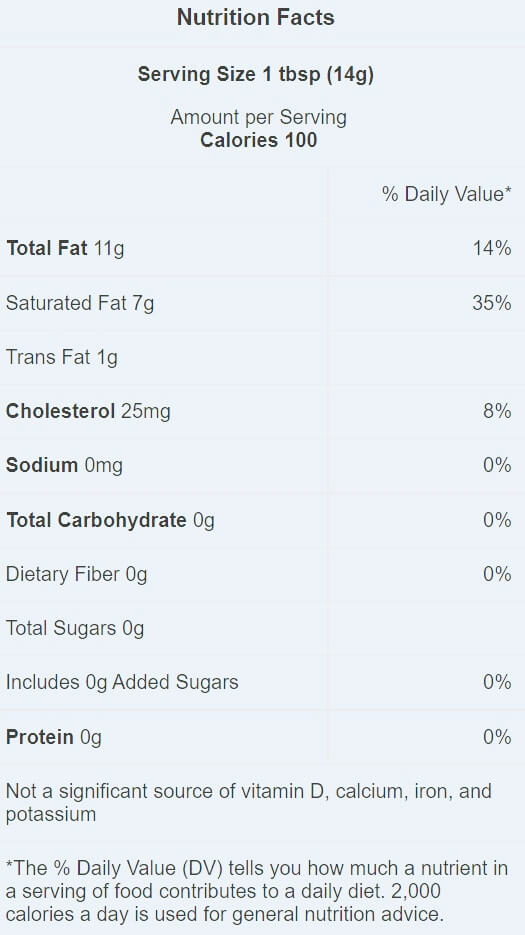Image resolution: width=525 pixels, height=935 pixels.
Task: Select the Trans Fat 1g row
Action: point(262,357)
